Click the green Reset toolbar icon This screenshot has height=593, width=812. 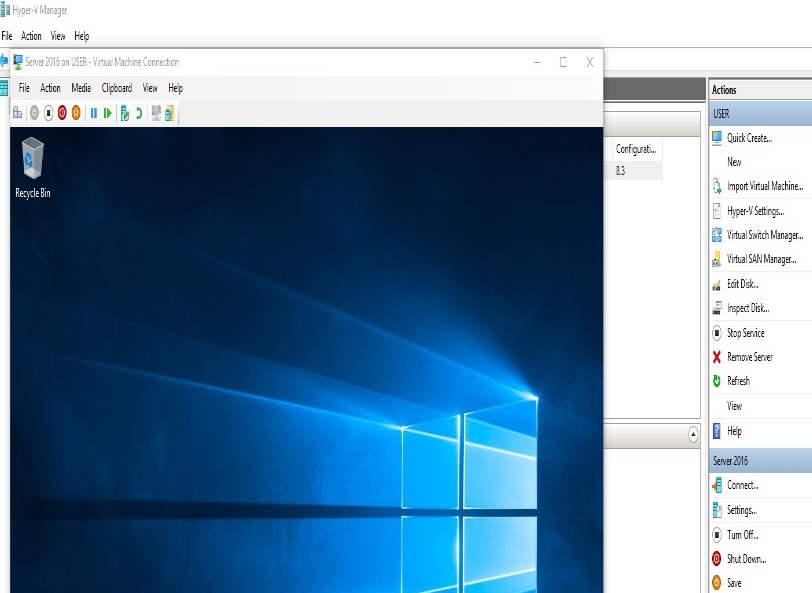pyautogui.click(x=108, y=112)
